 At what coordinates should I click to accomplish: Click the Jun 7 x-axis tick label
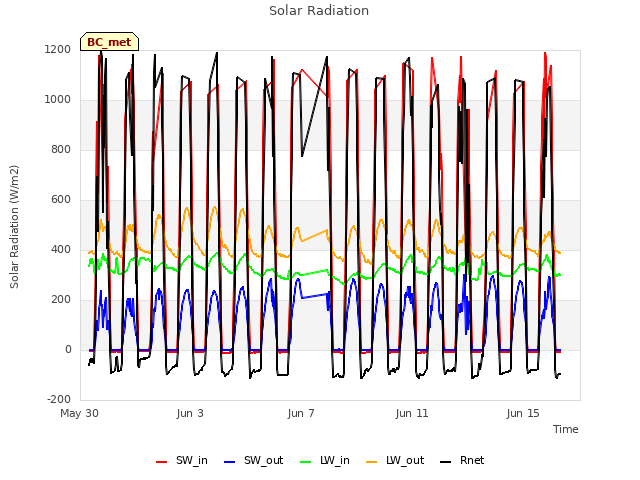pos(301,413)
